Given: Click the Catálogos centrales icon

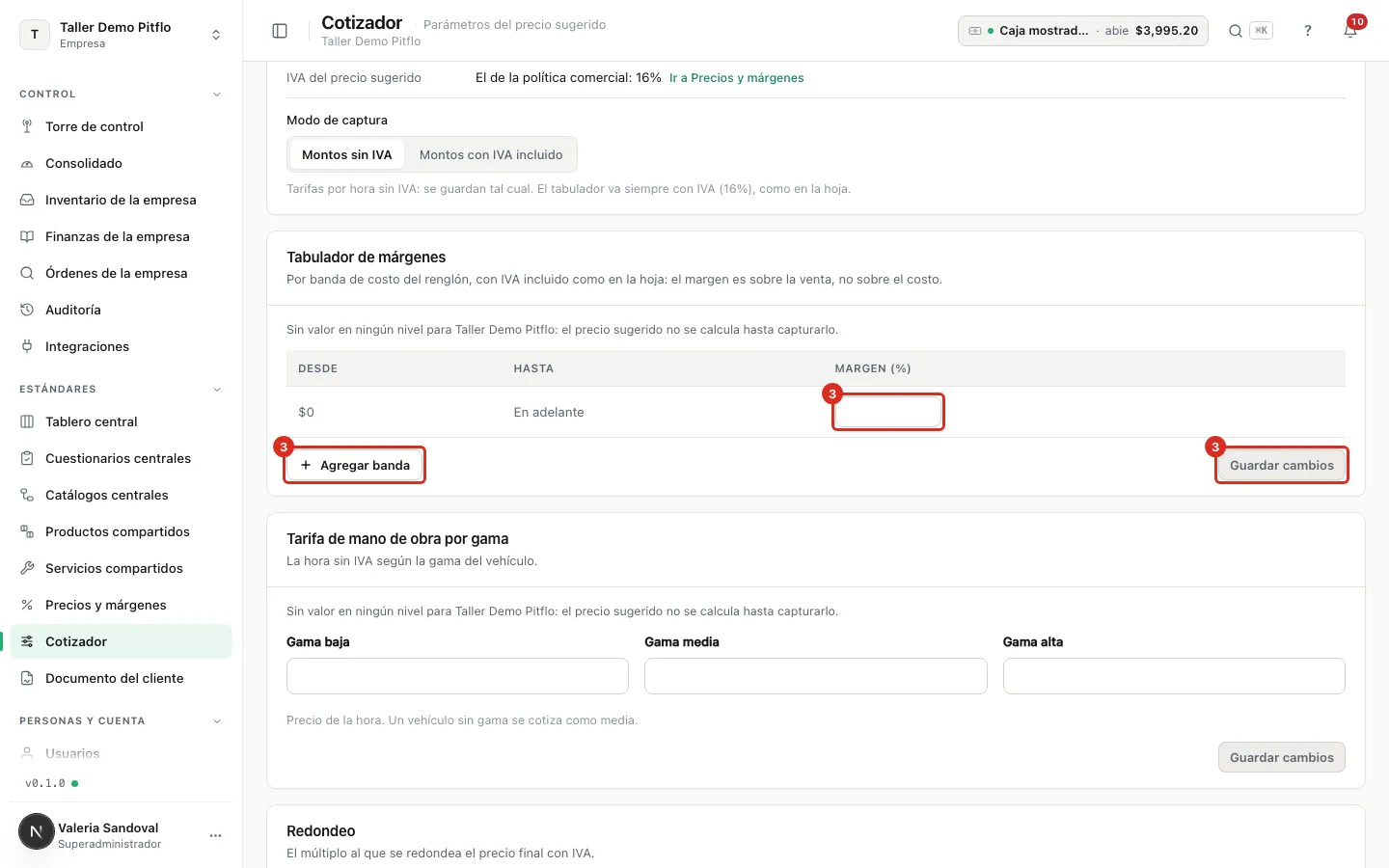Looking at the screenshot, I should [x=27, y=495].
